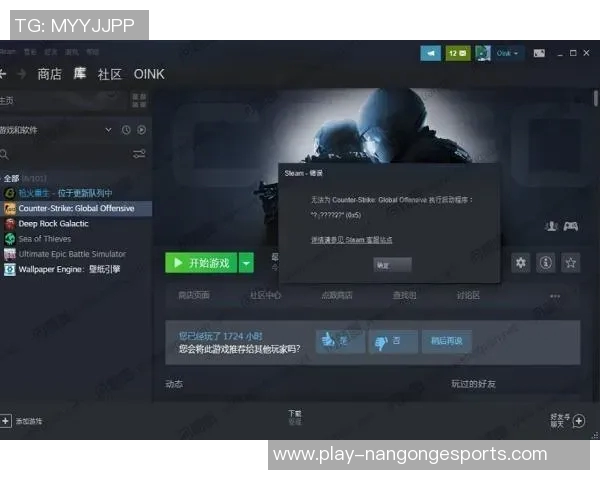Click the 主页 library home button
This screenshot has height=480, width=600.
pyautogui.click(x=64, y=101)
